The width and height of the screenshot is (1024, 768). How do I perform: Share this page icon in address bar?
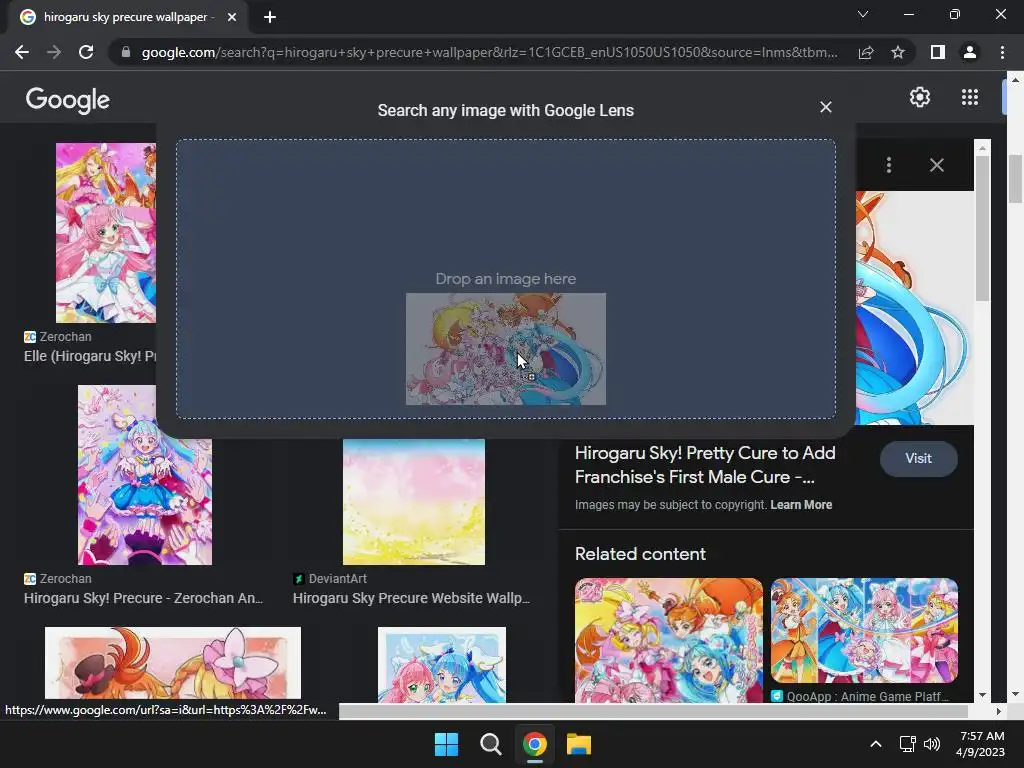coord(866,52)
